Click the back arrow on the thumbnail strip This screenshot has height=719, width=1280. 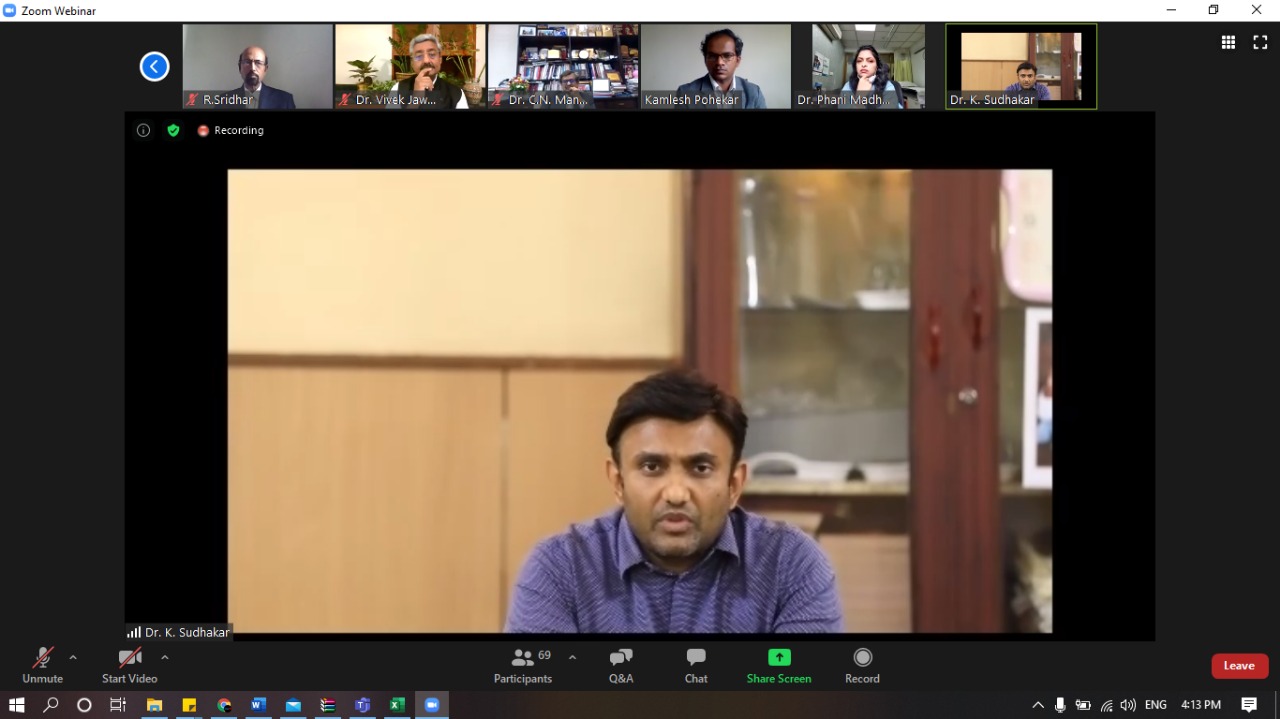click(154, 67)
